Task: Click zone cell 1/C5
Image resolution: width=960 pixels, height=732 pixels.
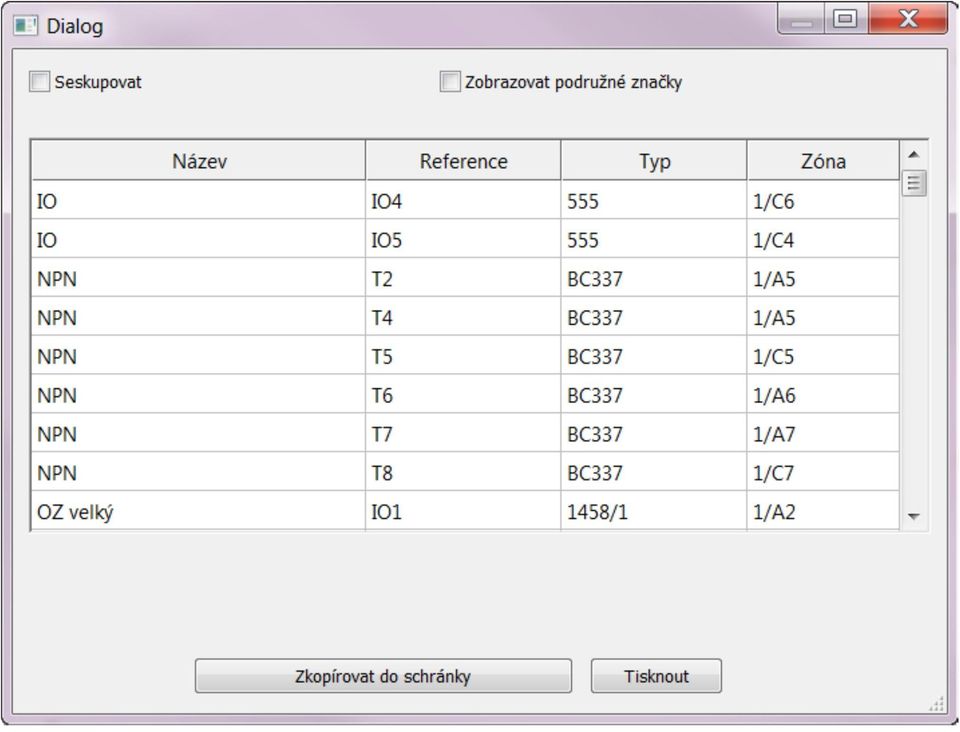Action: tap(823, 356)
